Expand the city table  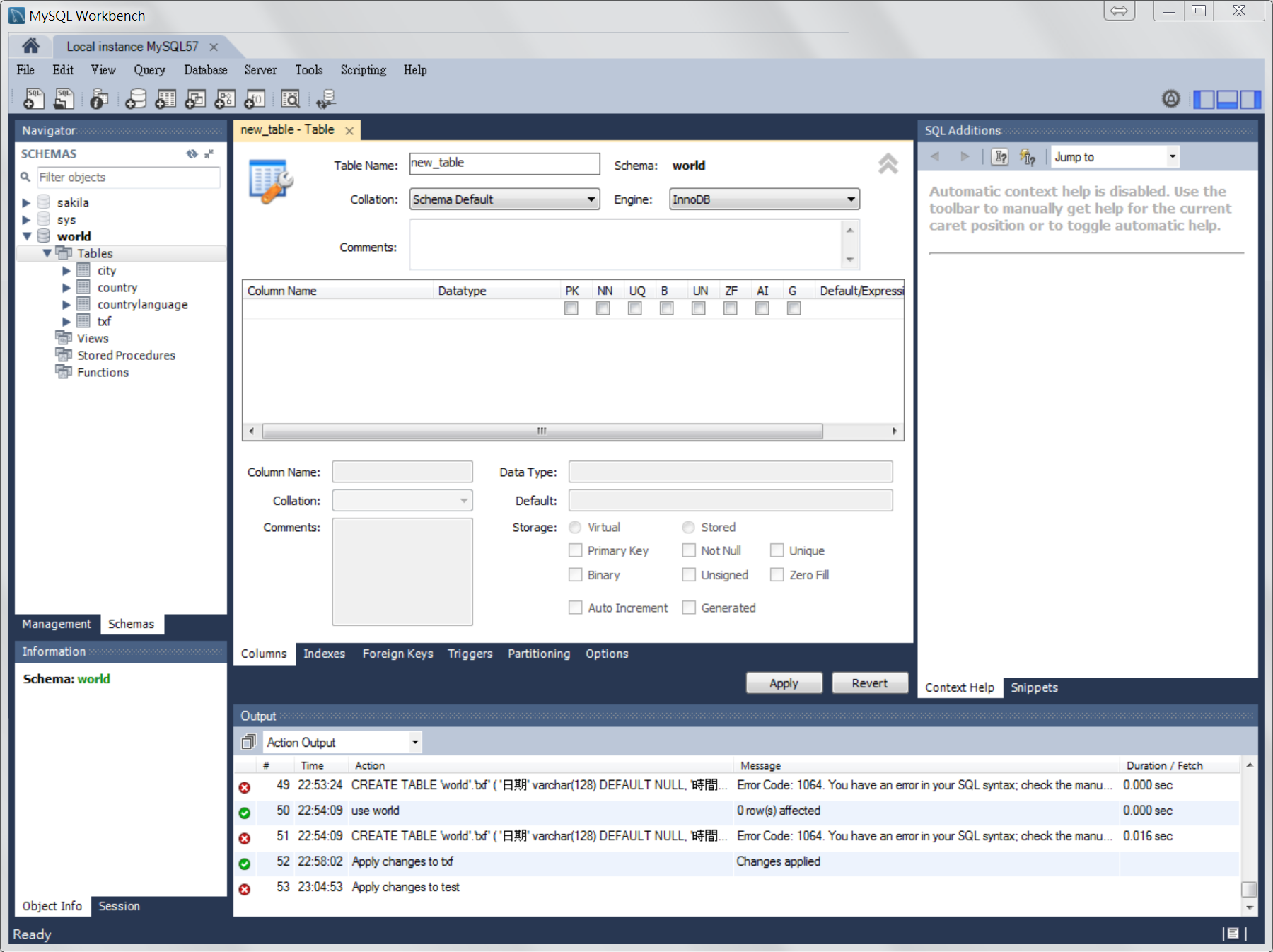pos(66,271)
